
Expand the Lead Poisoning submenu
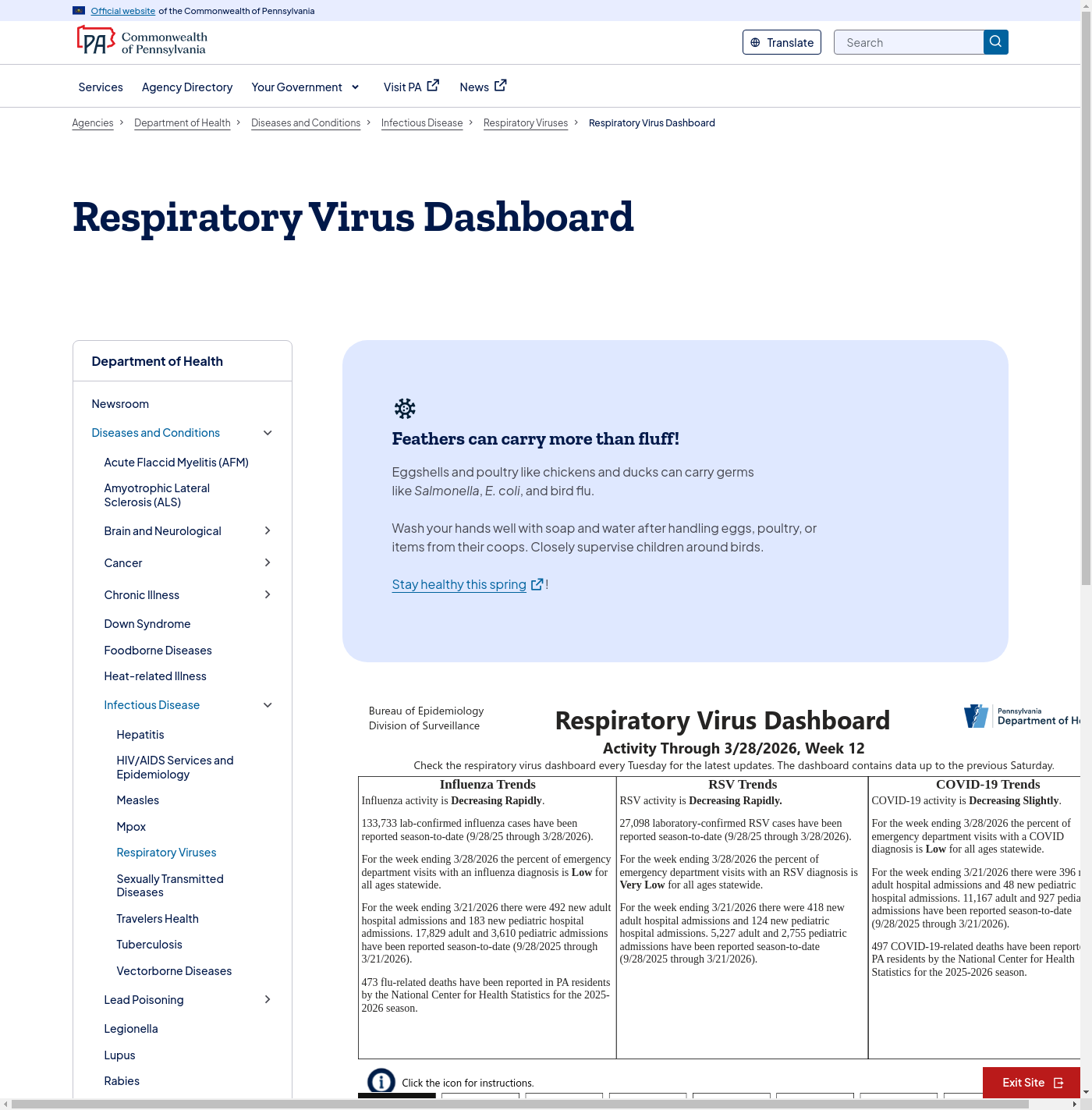(x=268, y=1000)
